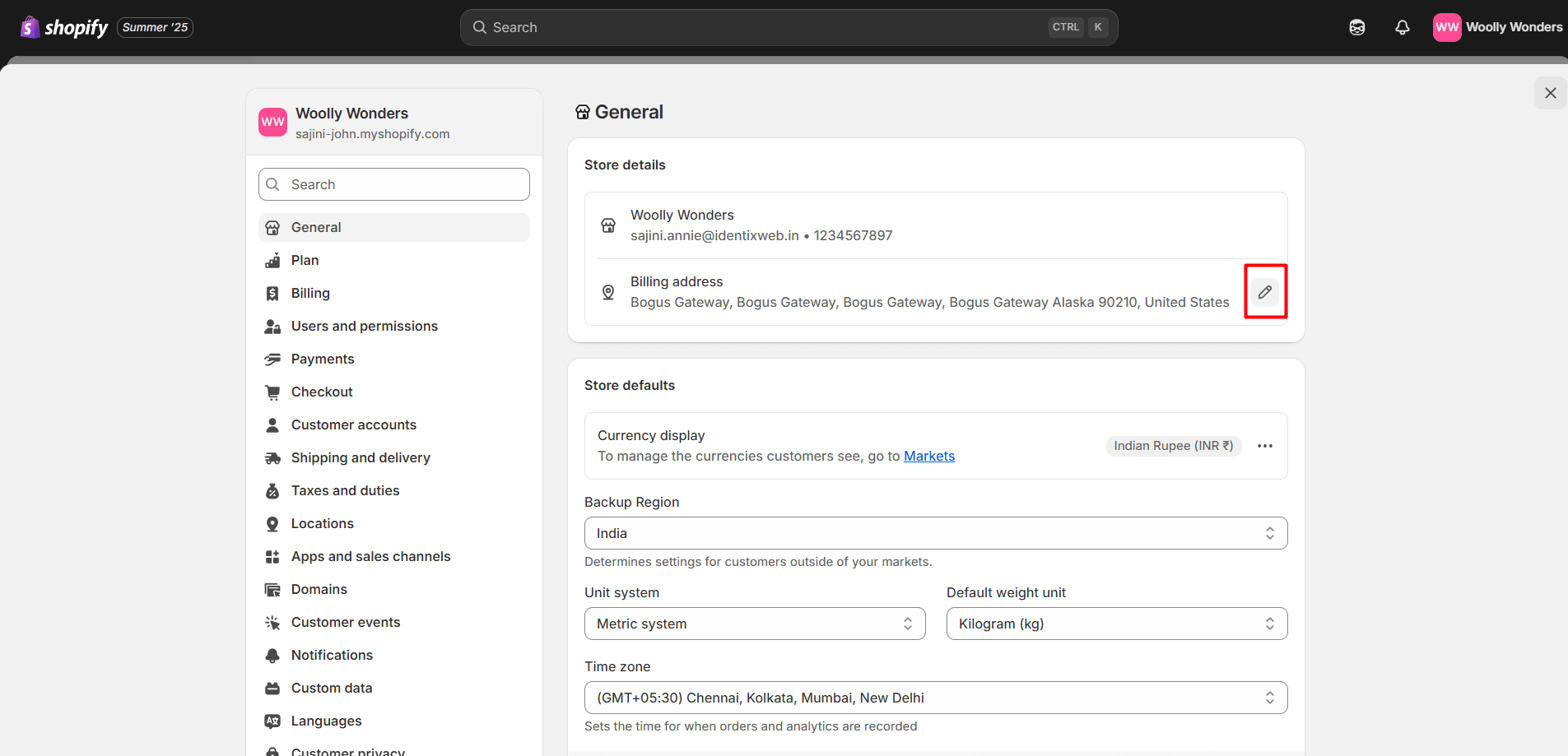Focus the settings Search field
Image resolution: width=1568 pixels, height=756 pixels.
point(394,184)
